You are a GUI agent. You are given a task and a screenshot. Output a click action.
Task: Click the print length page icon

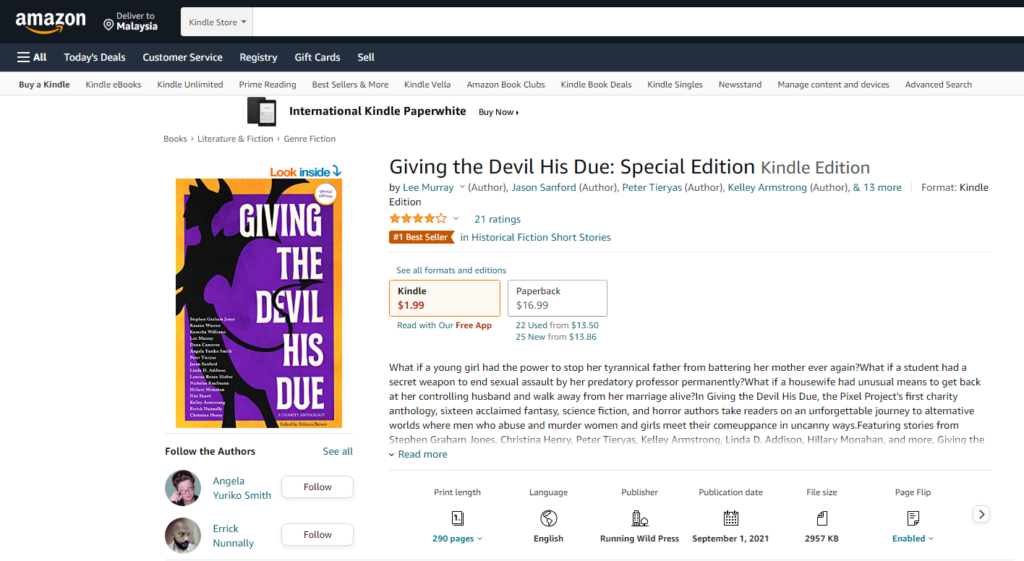pyautogui.click(x=457, y=519)
